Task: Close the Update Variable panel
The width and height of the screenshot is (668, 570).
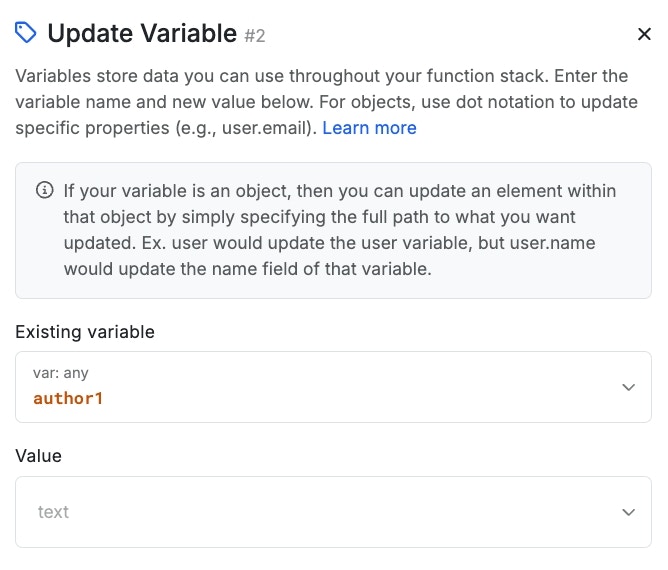Action: click(644, 34)
